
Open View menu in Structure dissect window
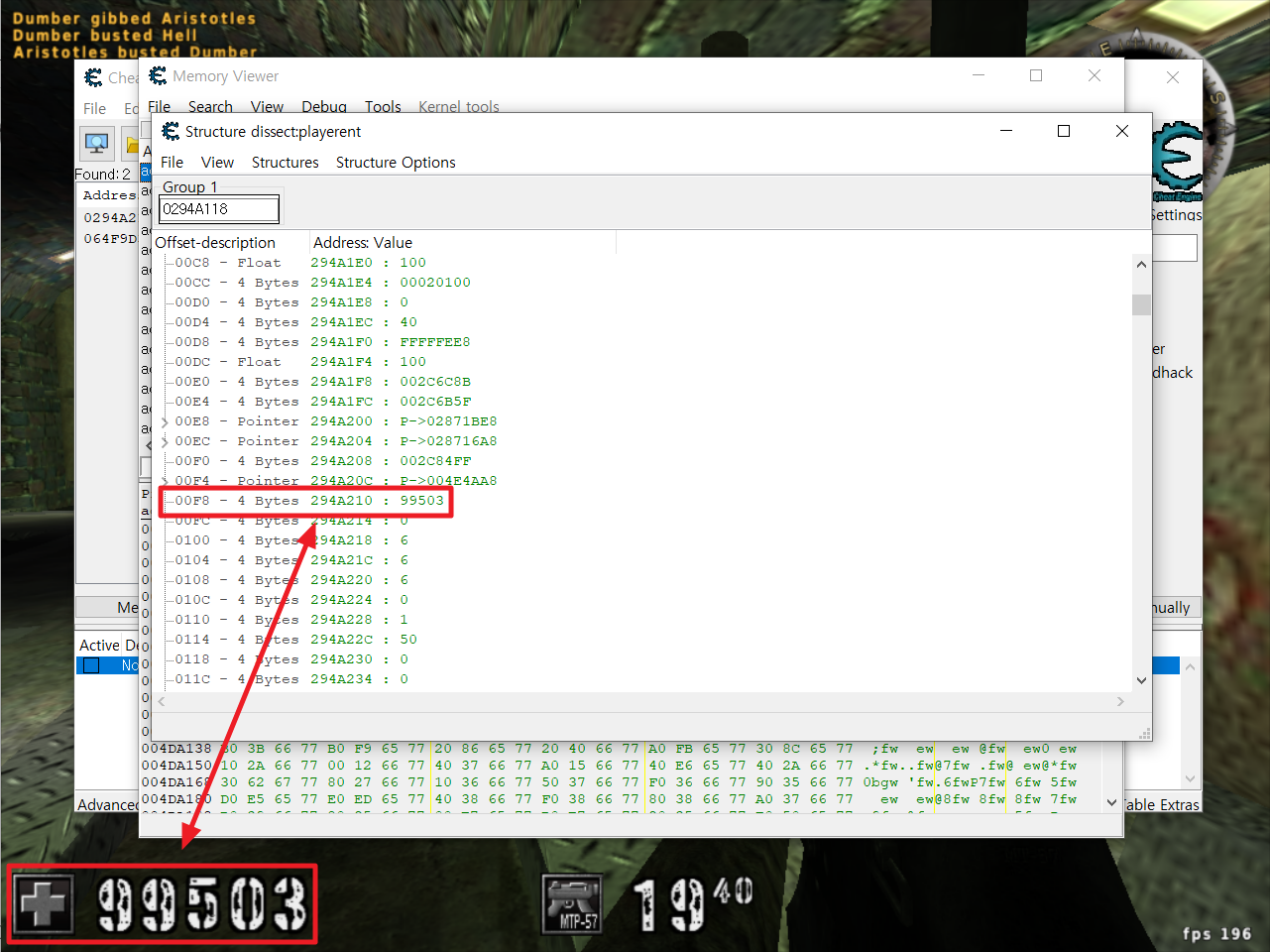[x=217, y=163]
